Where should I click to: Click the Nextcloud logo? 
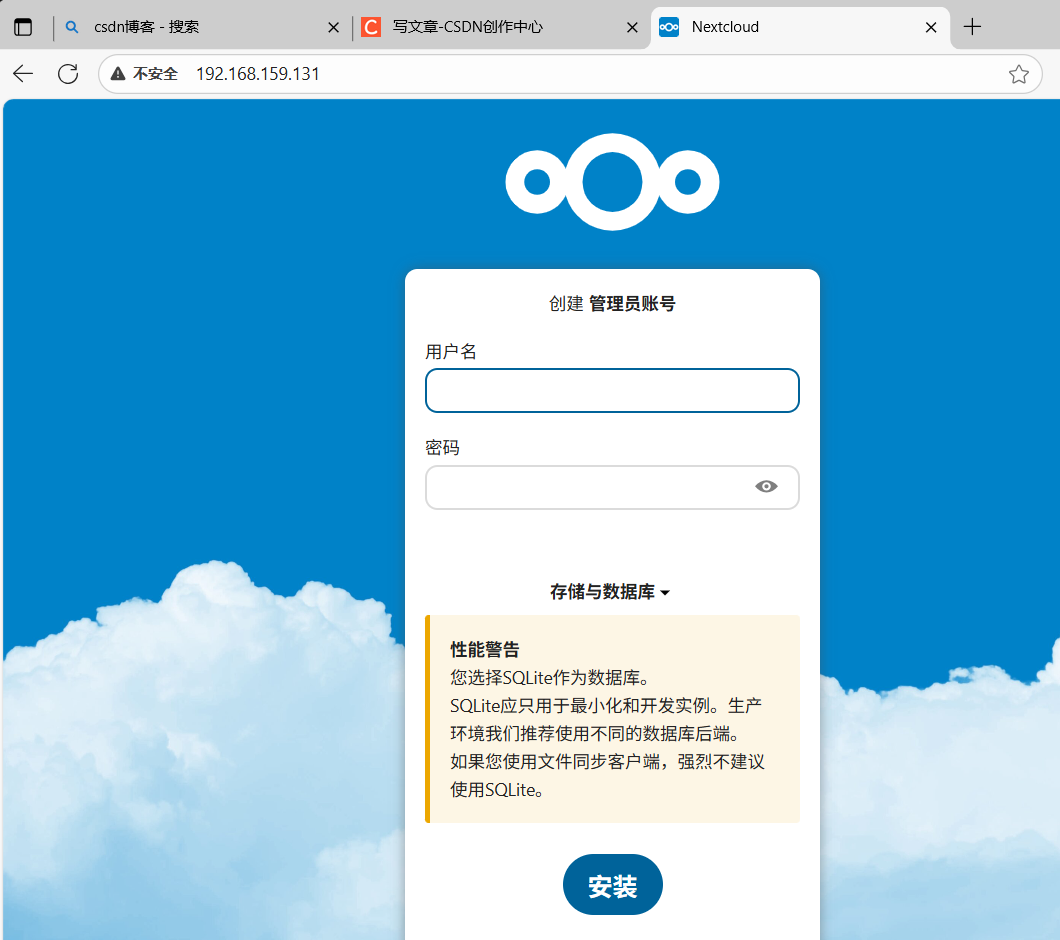[x=612, y=182]
